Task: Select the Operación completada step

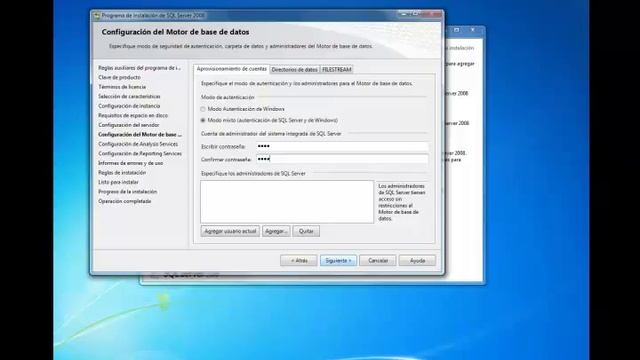Action: pyautogui.click(x=124, y=201)
